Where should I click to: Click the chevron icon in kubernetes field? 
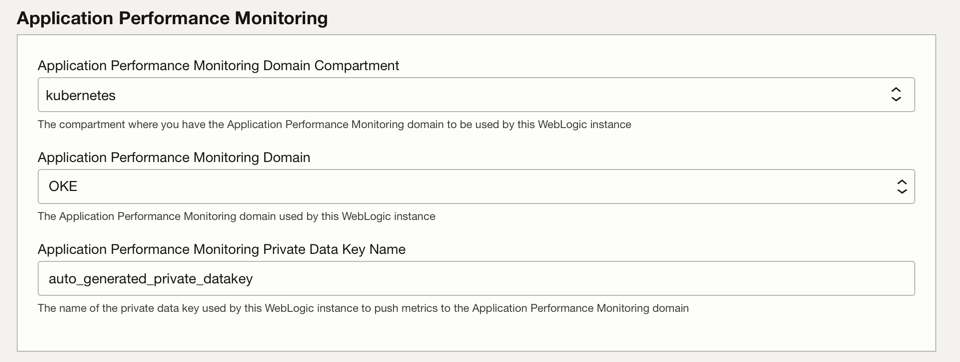pyautogui.click(x=896, y=94)
